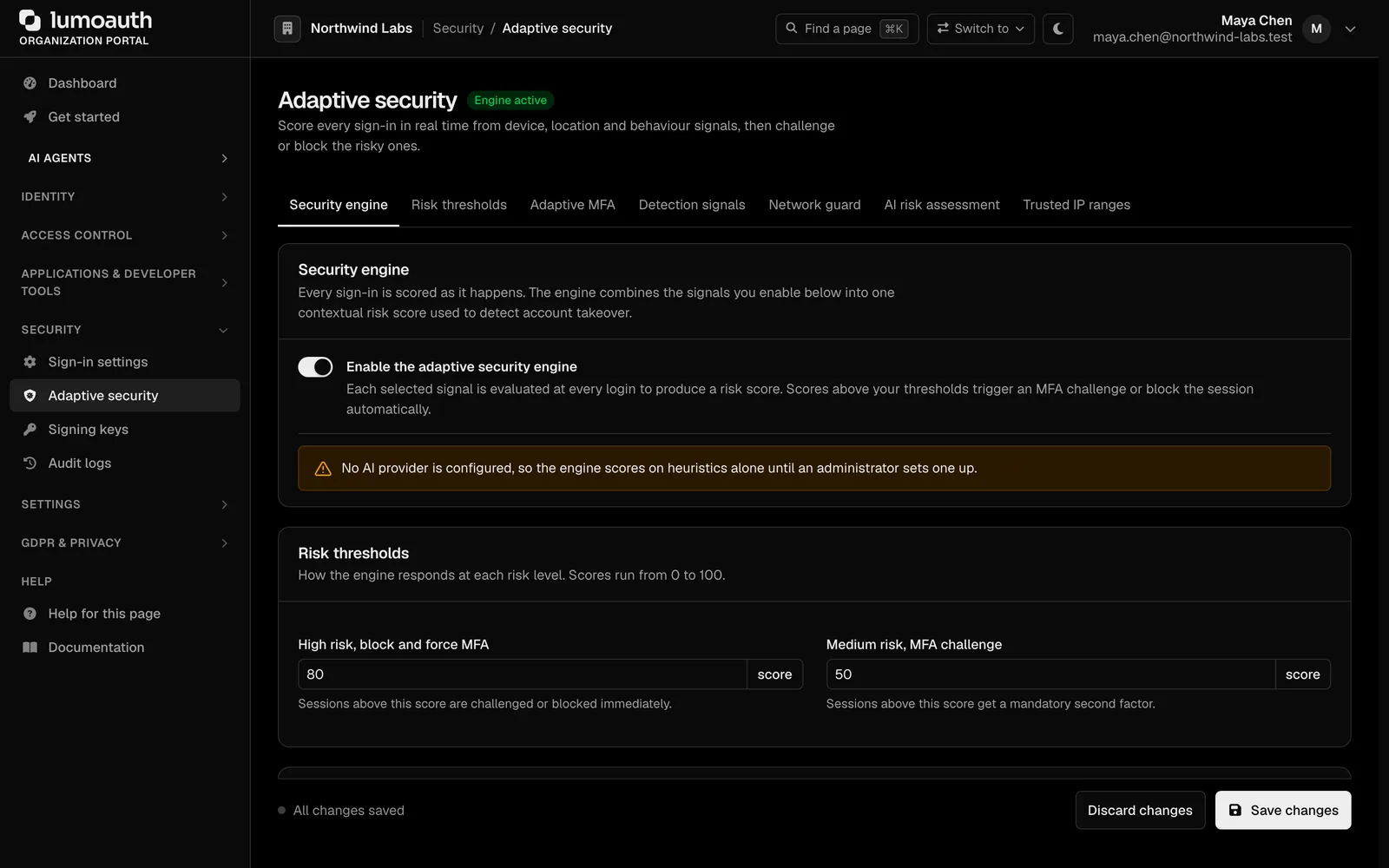The height and width of the screenshot is (868, 1389).
Task: Open the Switch to dropdown
Action: pyautogui.click(x=980, y=29)
